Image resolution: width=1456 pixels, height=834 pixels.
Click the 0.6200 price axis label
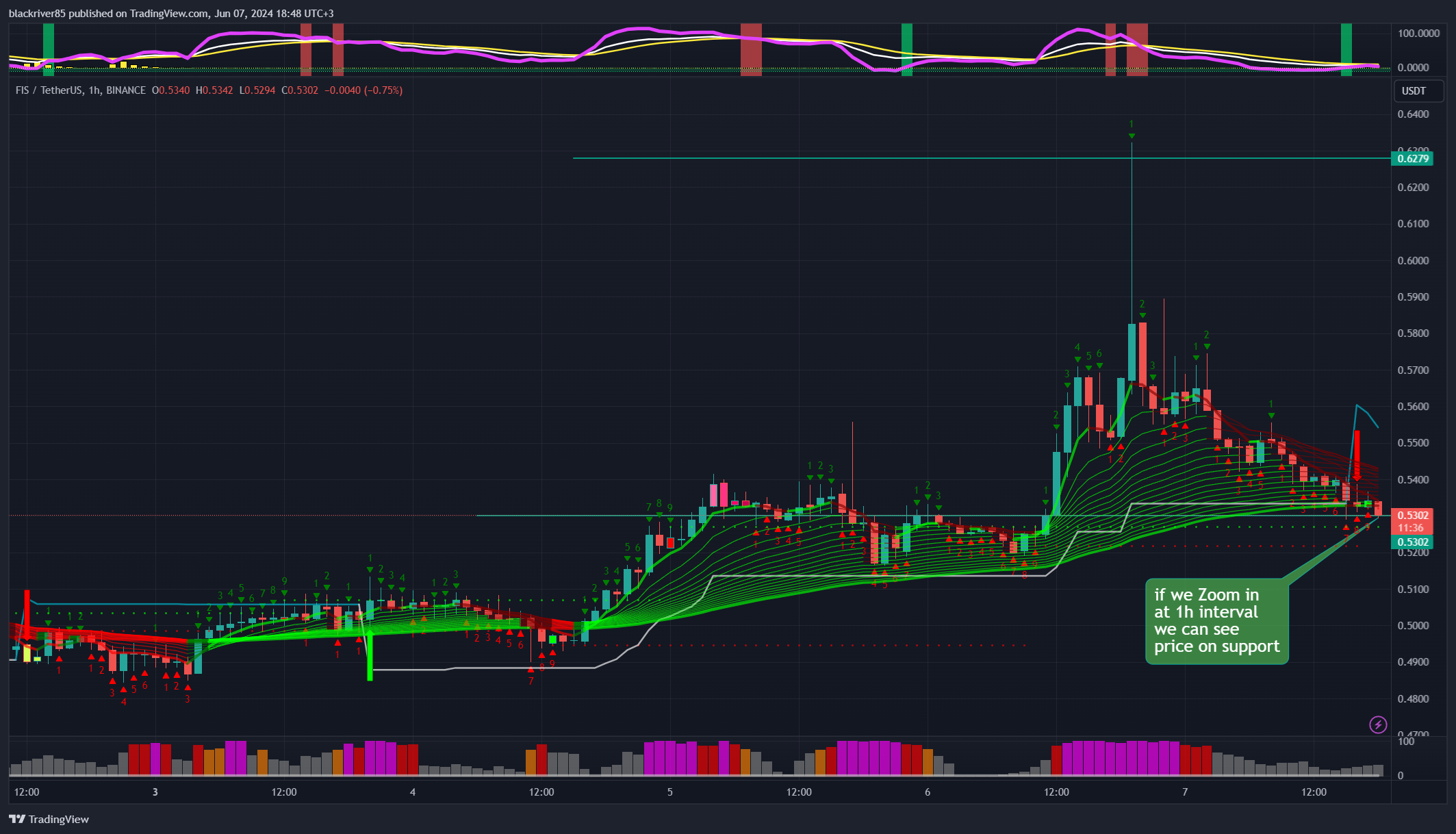pos(1413,188)
